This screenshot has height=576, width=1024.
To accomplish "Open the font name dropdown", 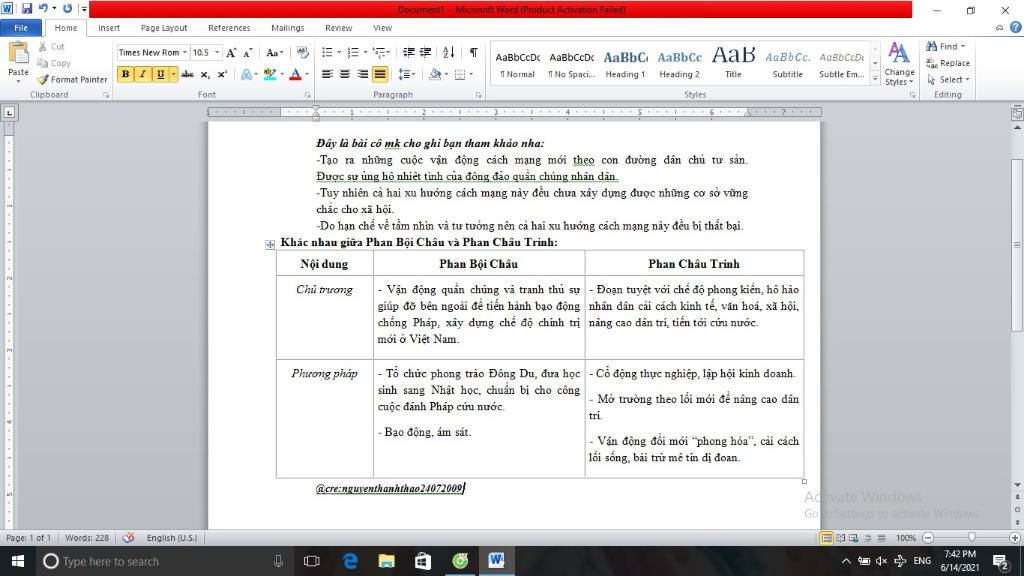I will coord(185,53).
